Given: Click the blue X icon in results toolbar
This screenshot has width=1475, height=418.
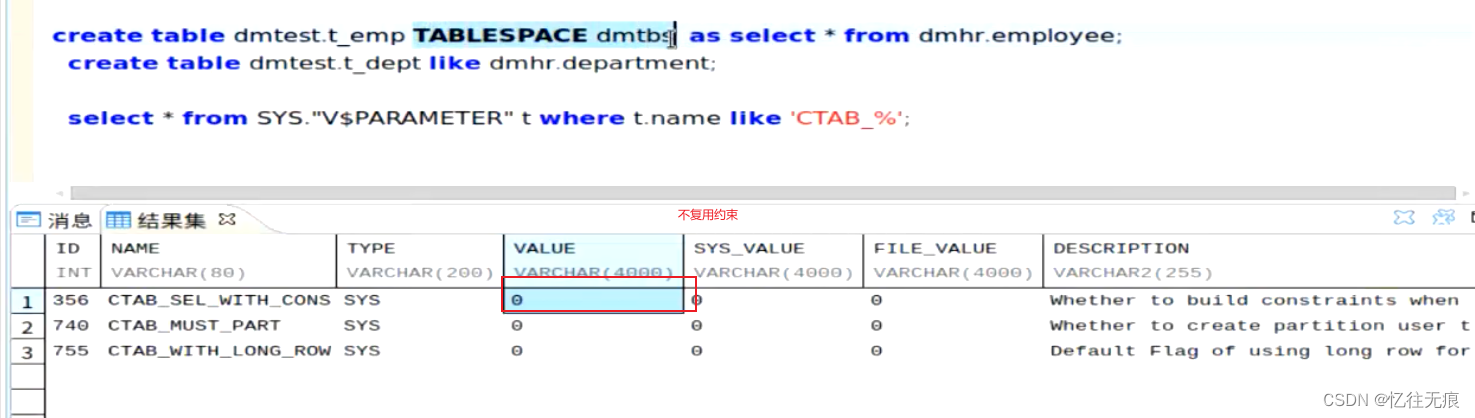Looking at the screenshot, I should [1404, 217].
